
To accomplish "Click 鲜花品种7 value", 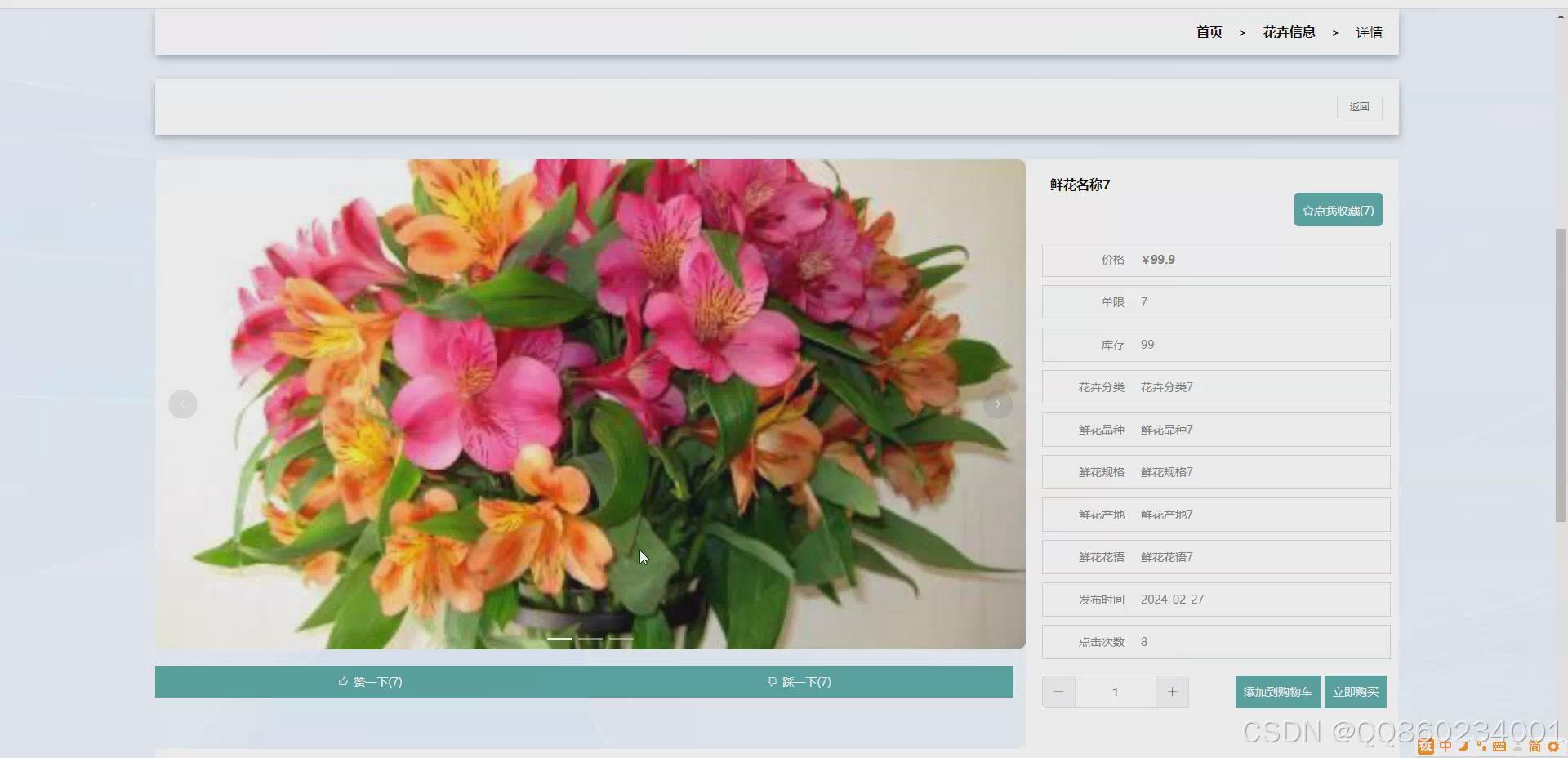I will click(1166, 430).
